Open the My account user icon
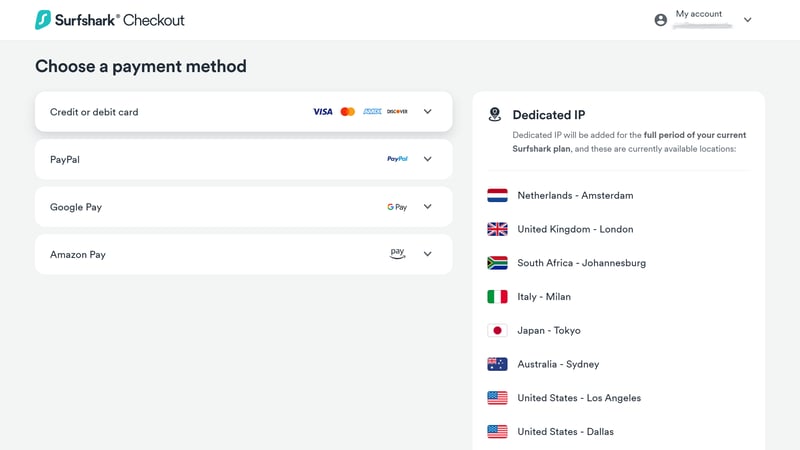Screen dimensions: 800x450 click(661, 20)
